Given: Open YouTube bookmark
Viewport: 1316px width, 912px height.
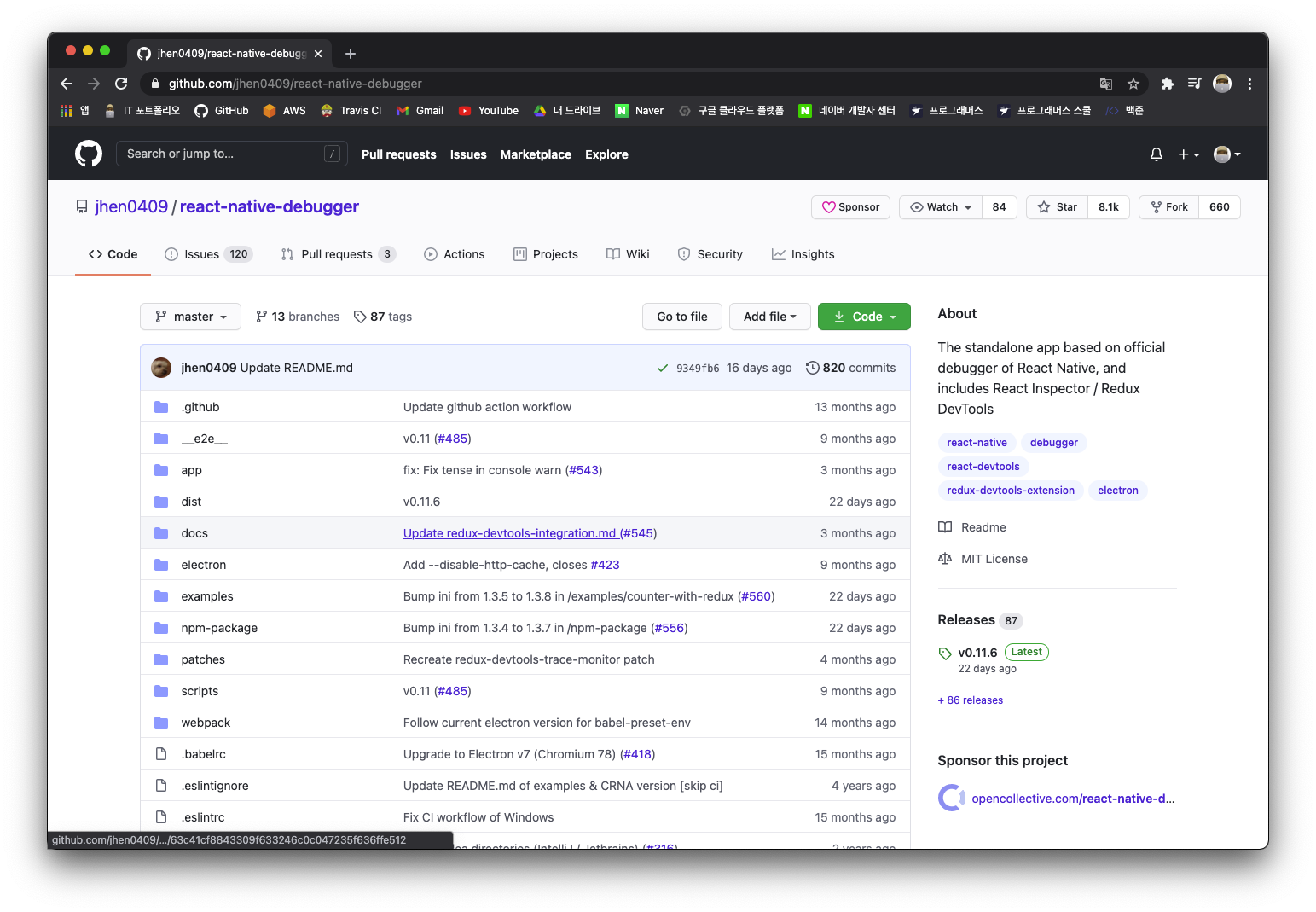Looking at the screenshot, I should click(x=489, y=111).
